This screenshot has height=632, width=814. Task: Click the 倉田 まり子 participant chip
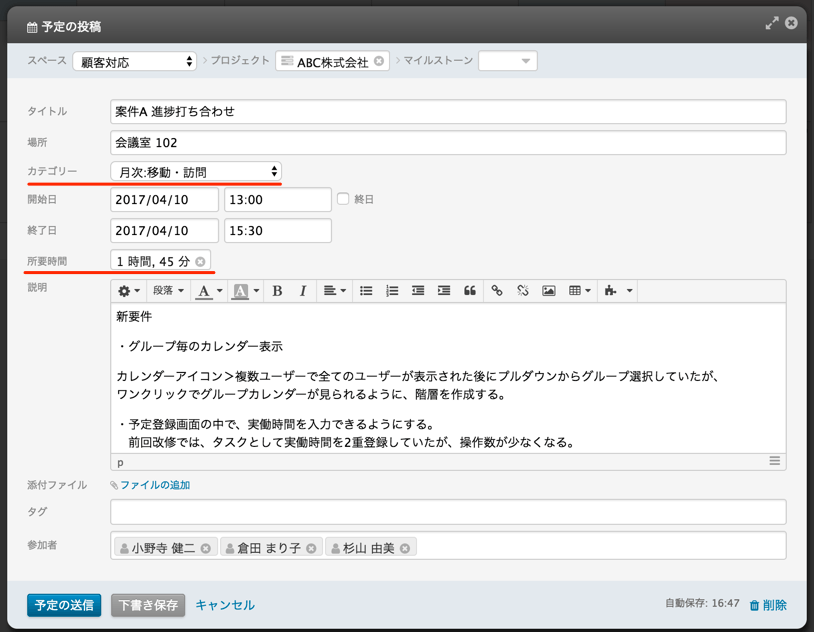click(x=272, y=548)
